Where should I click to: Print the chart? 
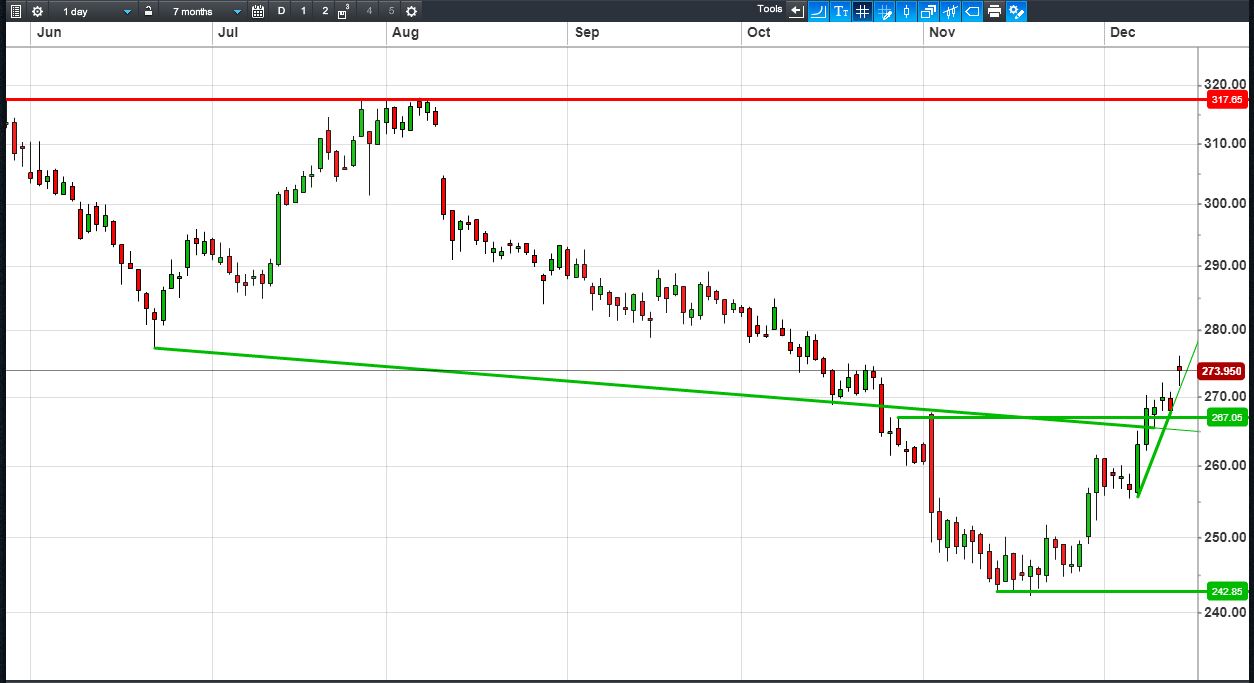994,11
